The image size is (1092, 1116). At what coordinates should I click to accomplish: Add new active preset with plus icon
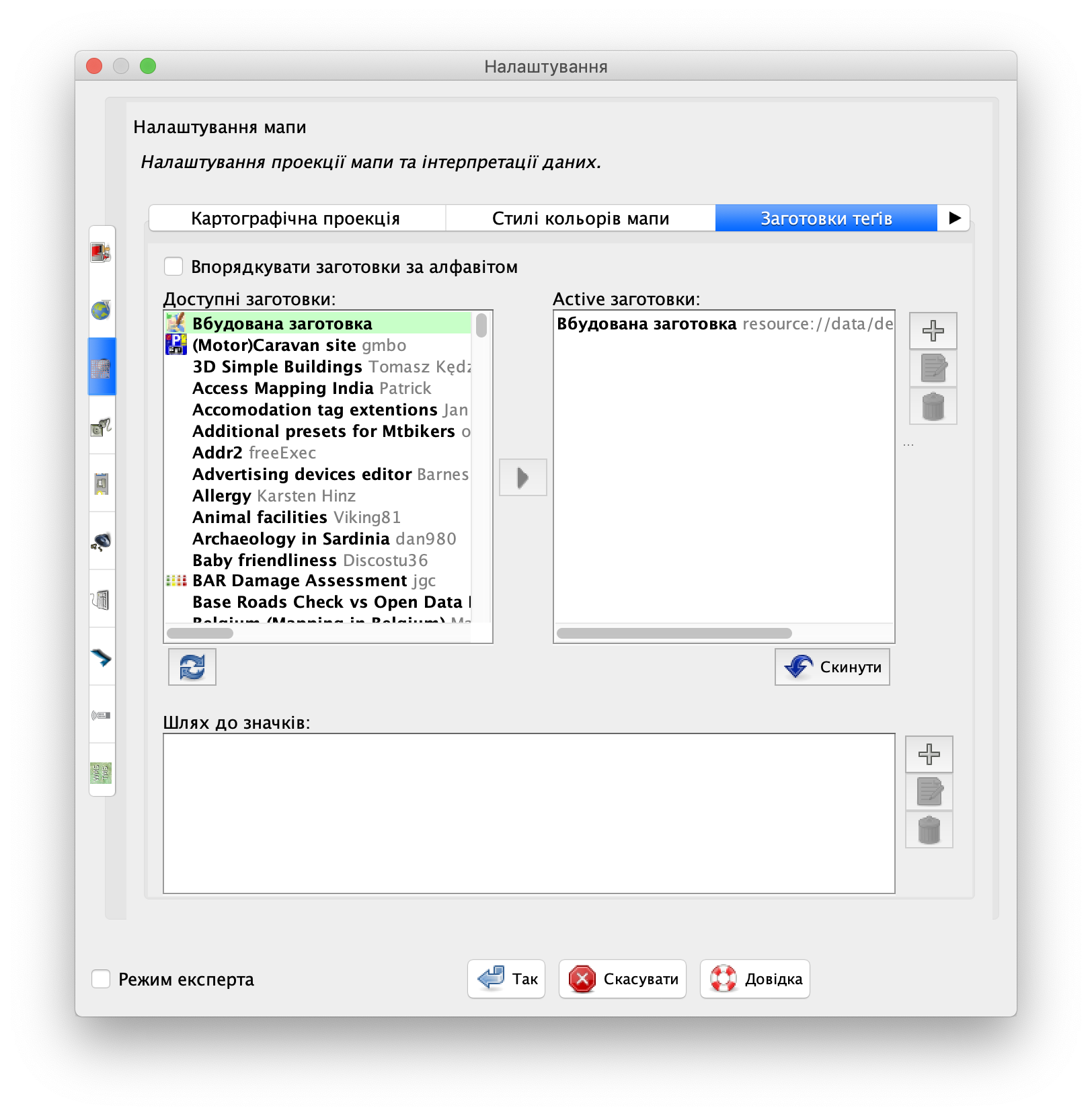pyautogui.click(x=933, y=331)
